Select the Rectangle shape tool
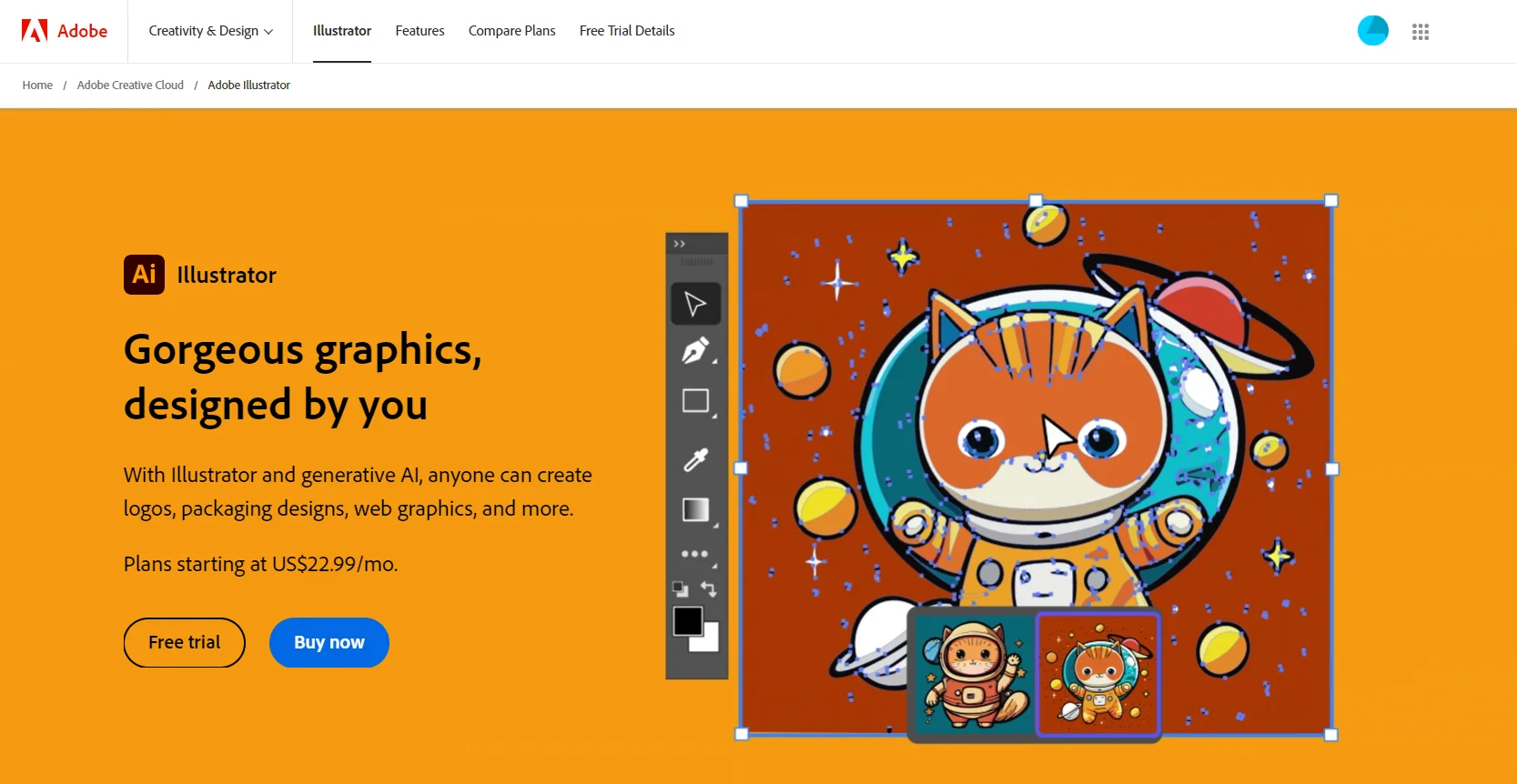 coord(695,401)
